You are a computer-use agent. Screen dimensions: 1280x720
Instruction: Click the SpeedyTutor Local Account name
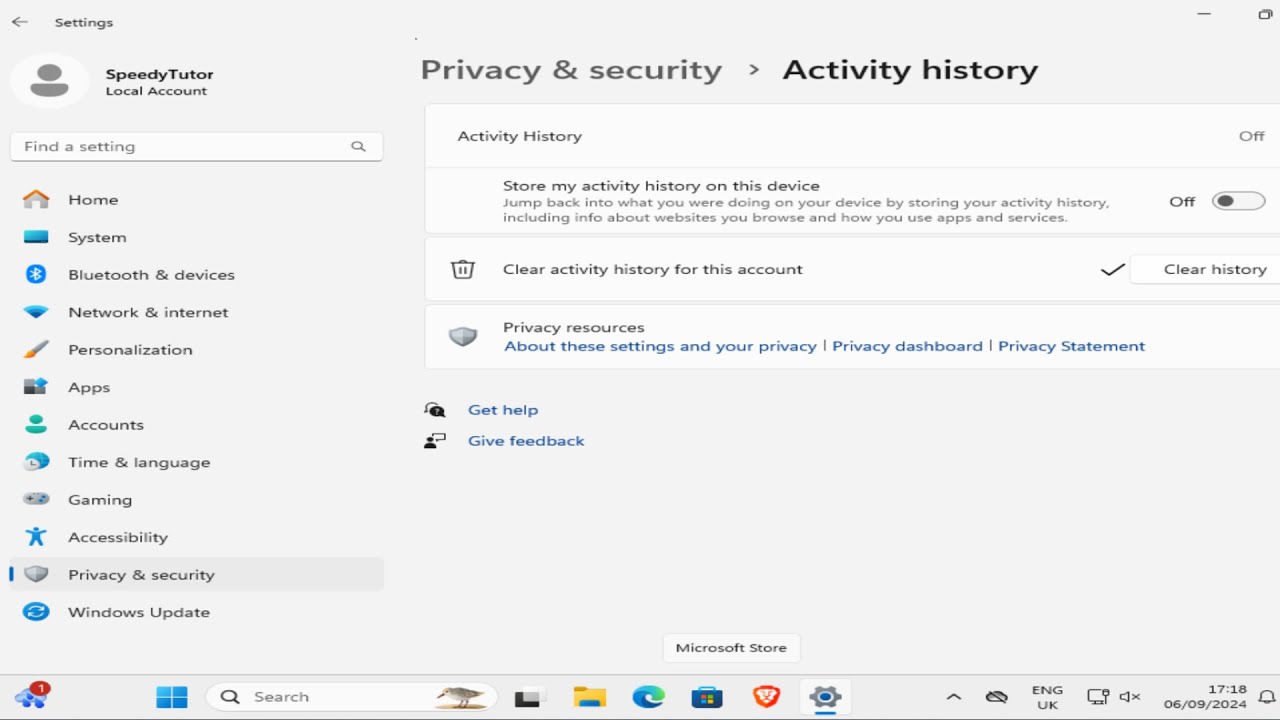(x=159, y=82)
